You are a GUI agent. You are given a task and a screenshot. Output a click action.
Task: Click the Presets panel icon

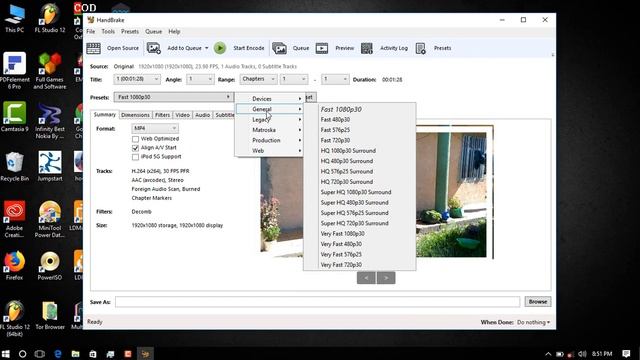coord(420,48)
